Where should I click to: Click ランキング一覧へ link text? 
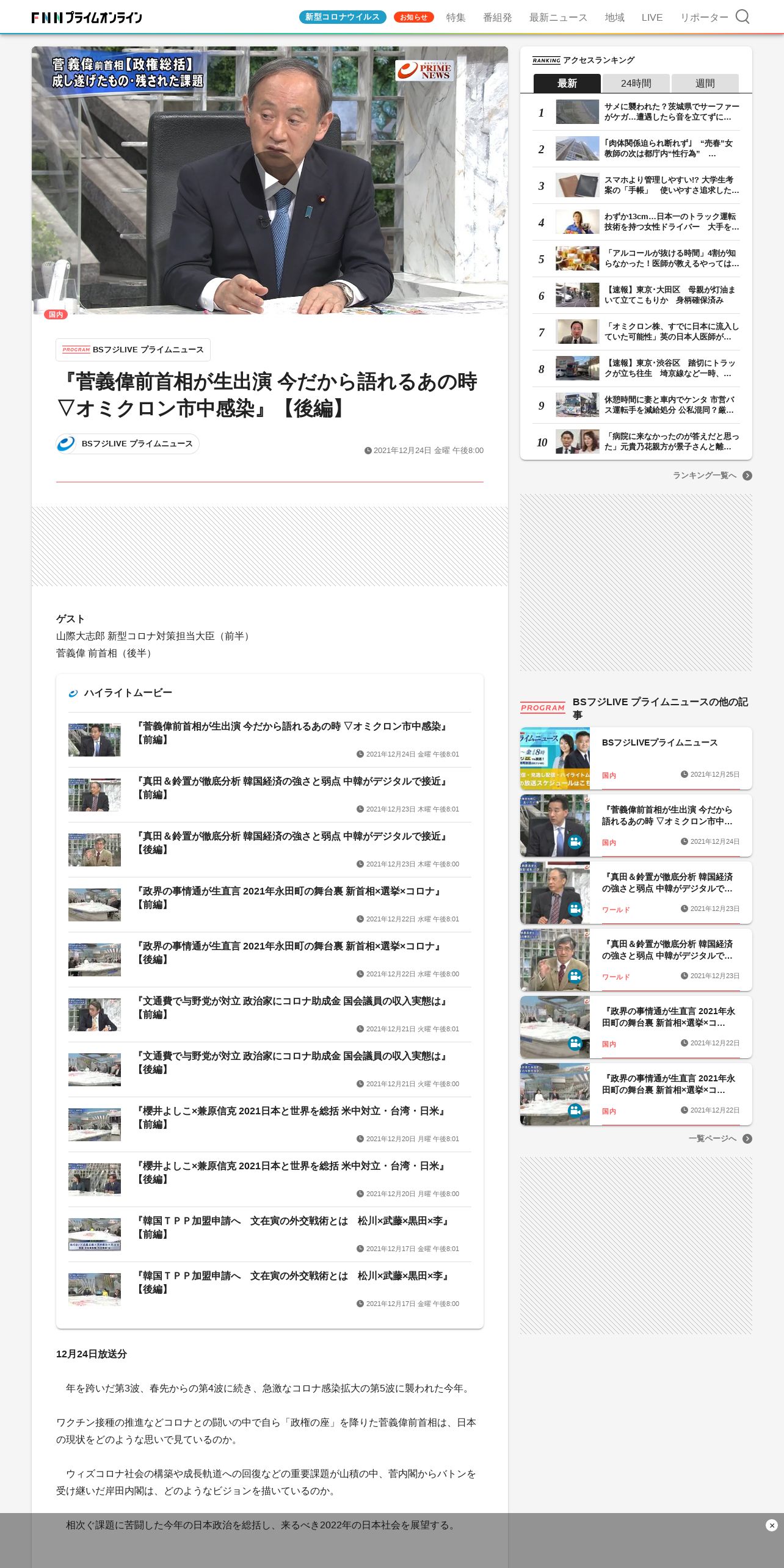[x=705, y=476]
